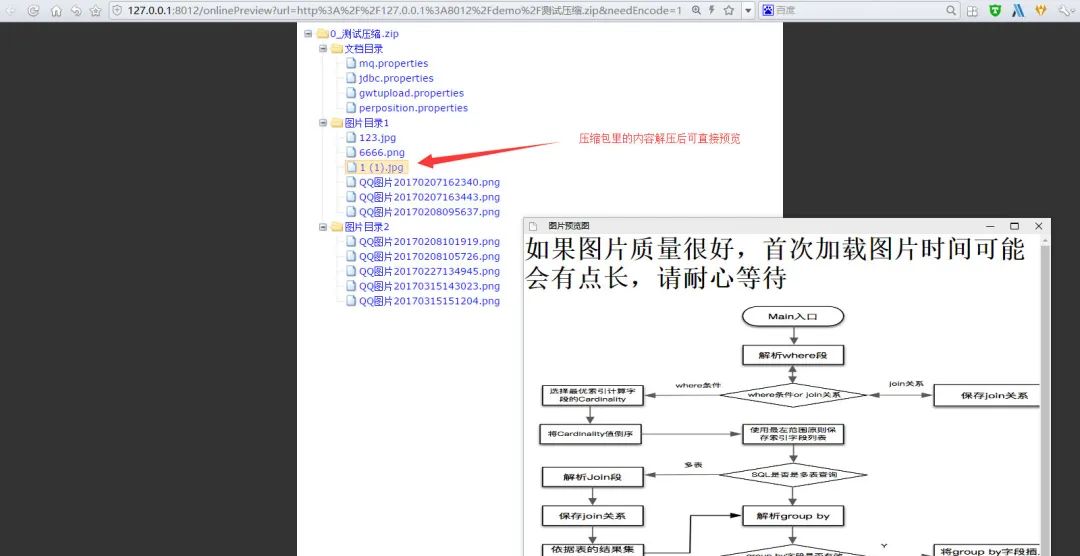This screenshot has height=556, width=1080.
Task: Preview the 6666.png image
Action: (382, 152)
